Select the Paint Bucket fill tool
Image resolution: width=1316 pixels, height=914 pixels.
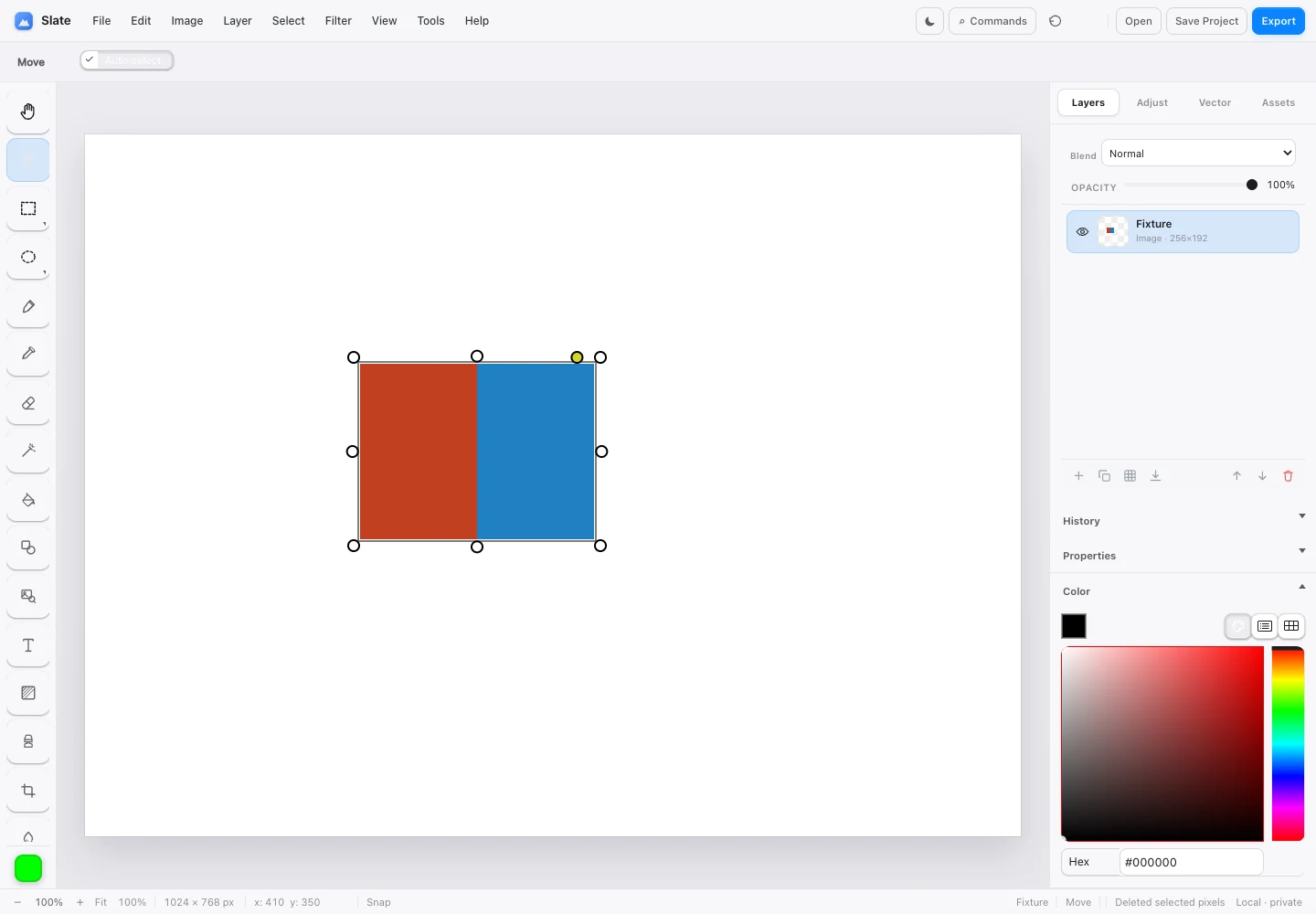coord(28,500)
